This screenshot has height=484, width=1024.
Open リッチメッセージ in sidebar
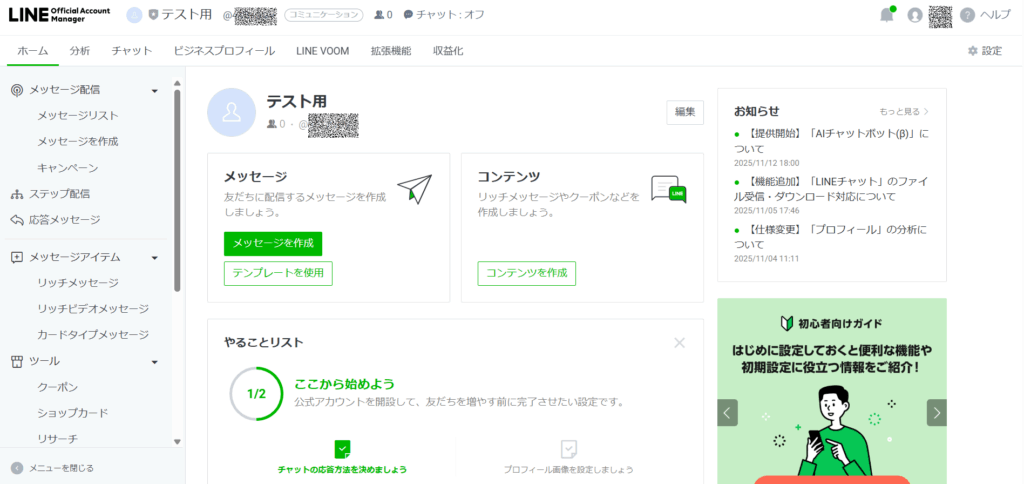(78, 283)
